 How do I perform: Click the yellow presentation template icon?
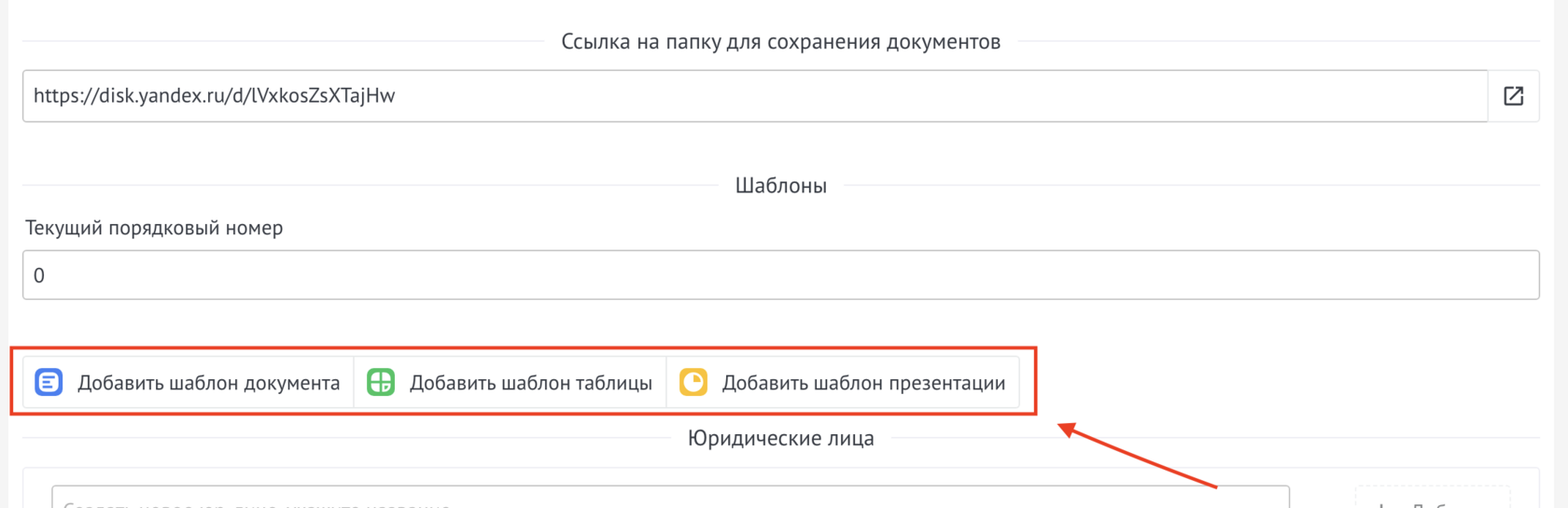pos(693,382)
